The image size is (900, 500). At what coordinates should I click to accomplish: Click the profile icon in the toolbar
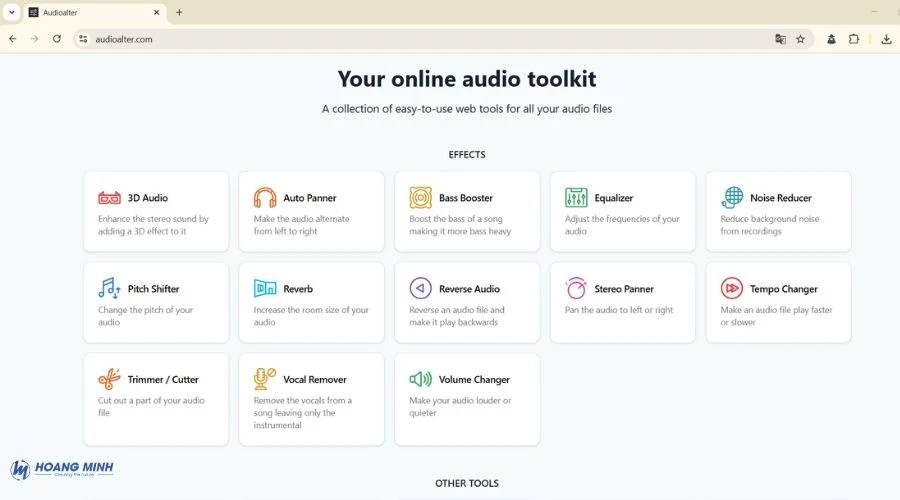pos(831,39)
